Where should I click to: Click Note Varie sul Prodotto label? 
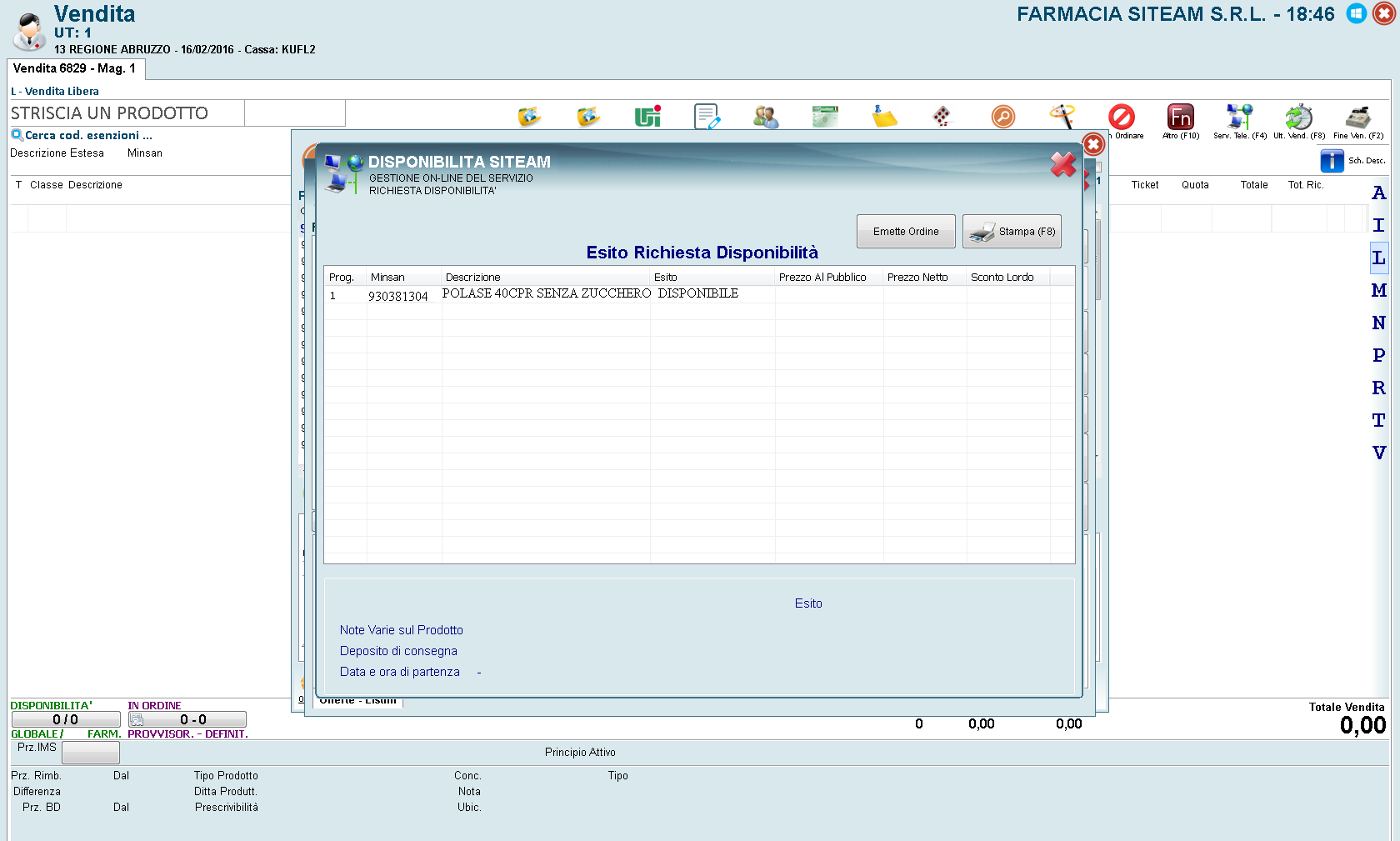tap(402, 630)
